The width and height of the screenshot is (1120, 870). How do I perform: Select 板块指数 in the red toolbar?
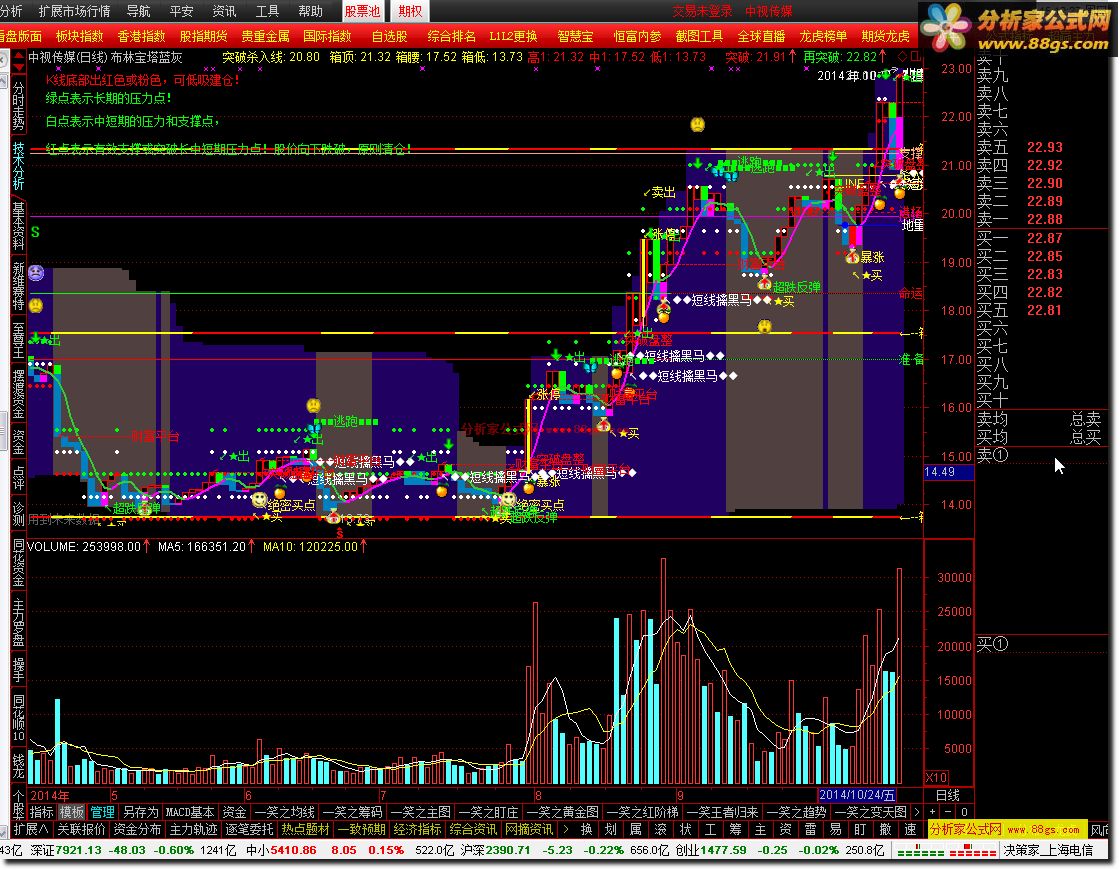[79, 36]
